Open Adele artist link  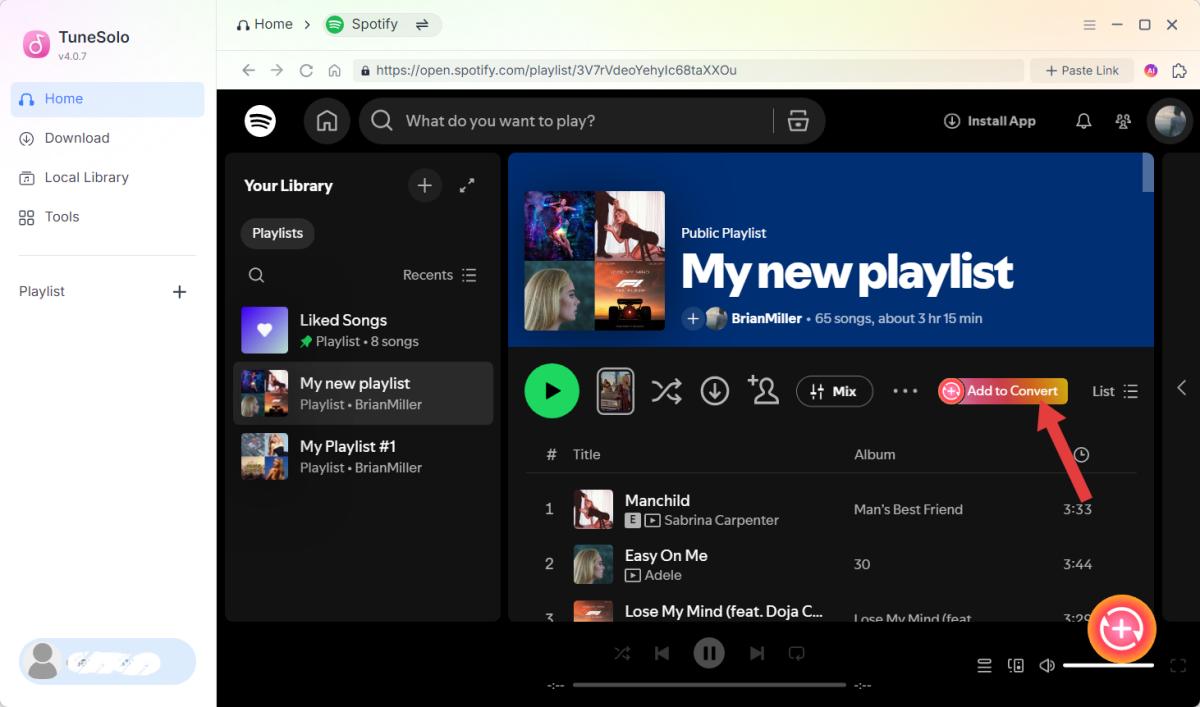pos(663,575)
